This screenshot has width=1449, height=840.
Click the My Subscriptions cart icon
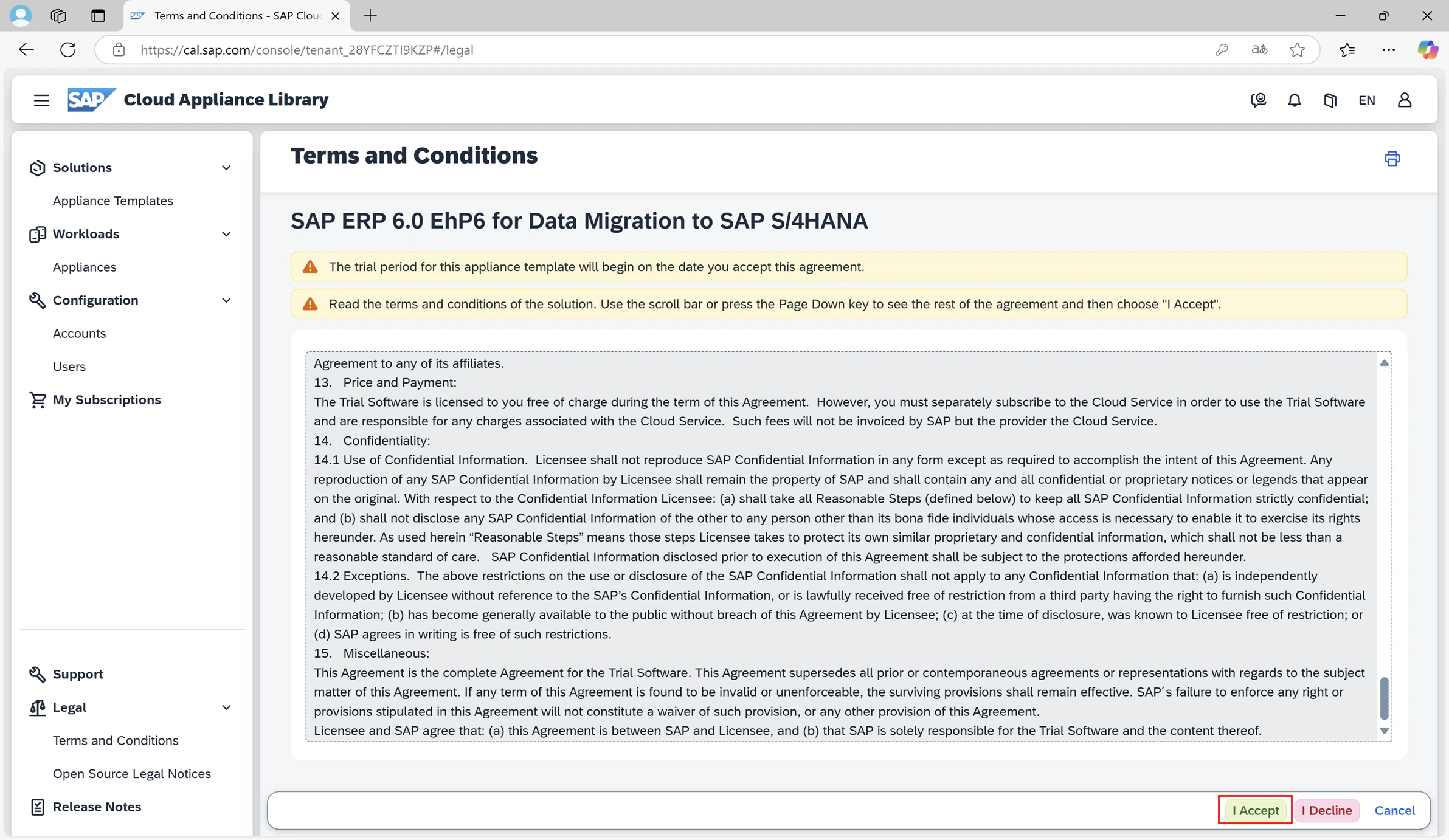tap(38, 400)
